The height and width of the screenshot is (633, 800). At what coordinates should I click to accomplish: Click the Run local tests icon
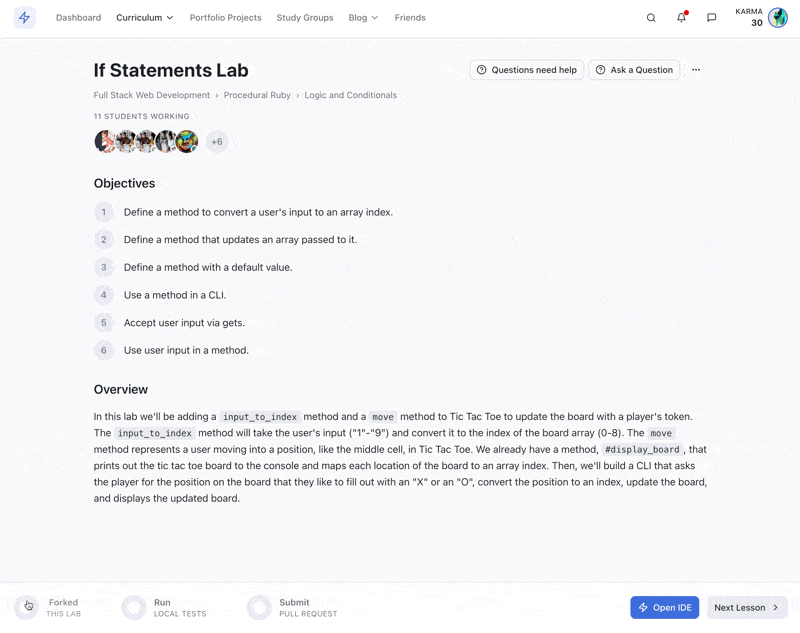[135, 607]
